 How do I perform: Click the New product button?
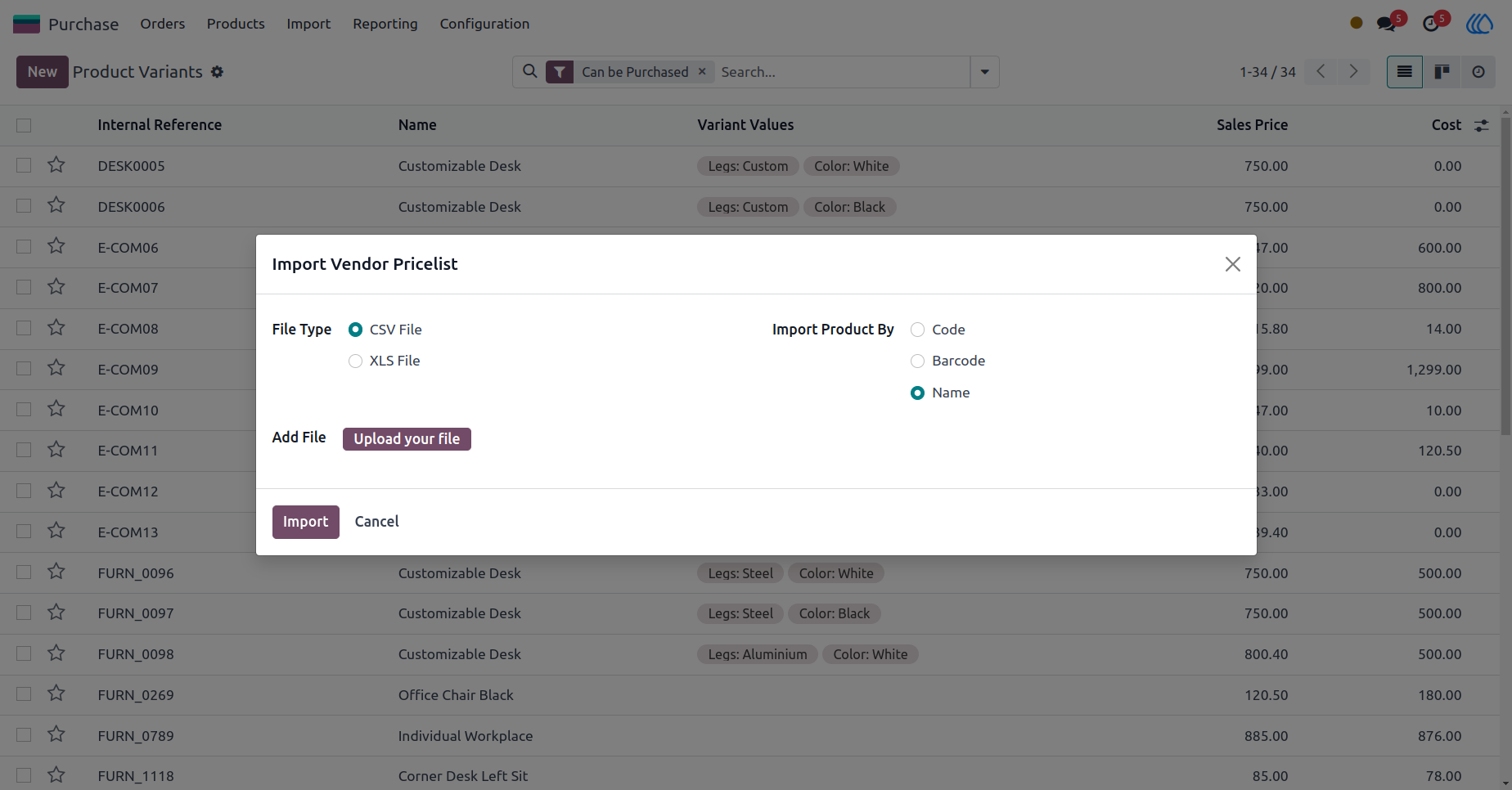[x=43, y=72]
